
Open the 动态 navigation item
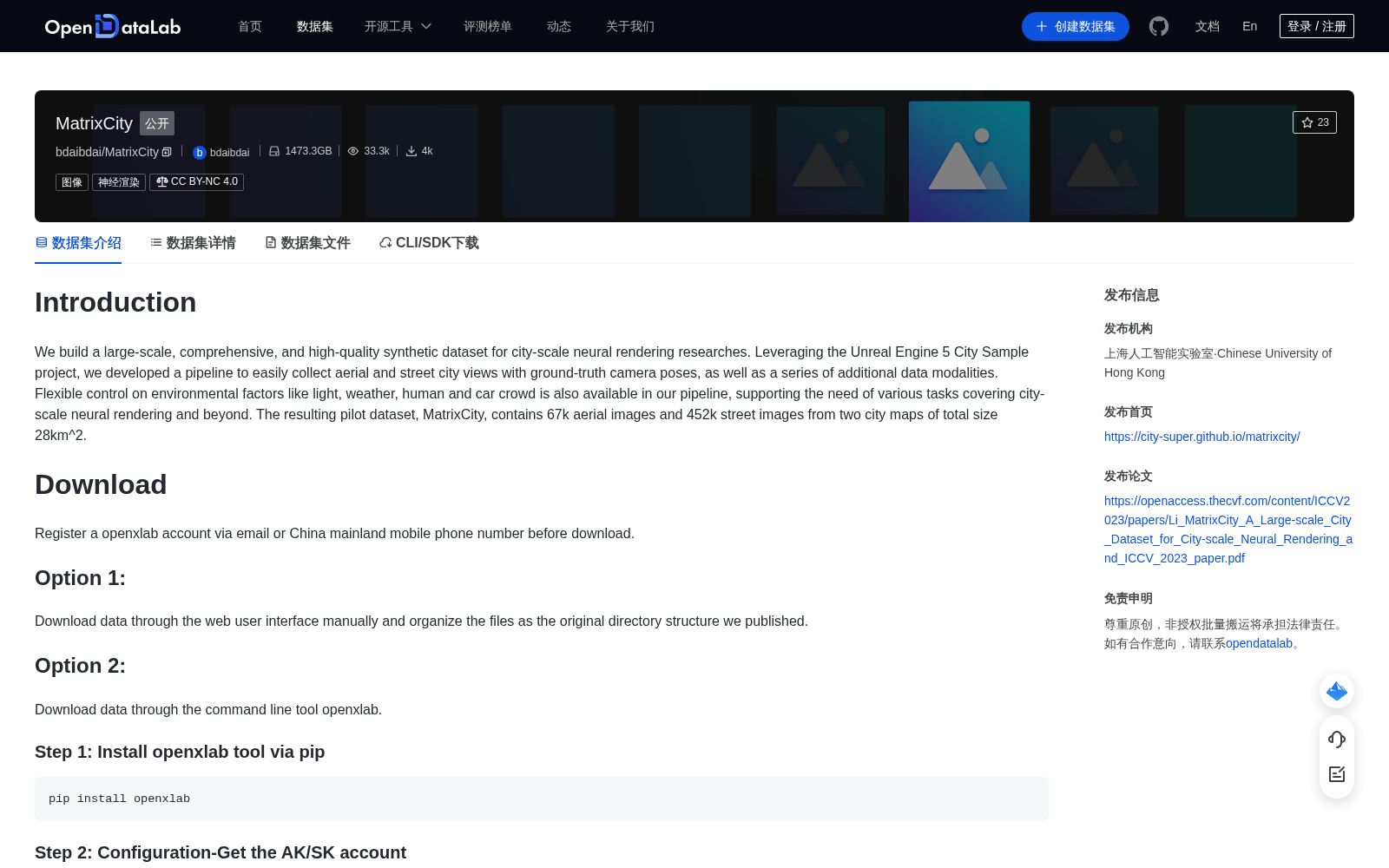coord(559,26)
